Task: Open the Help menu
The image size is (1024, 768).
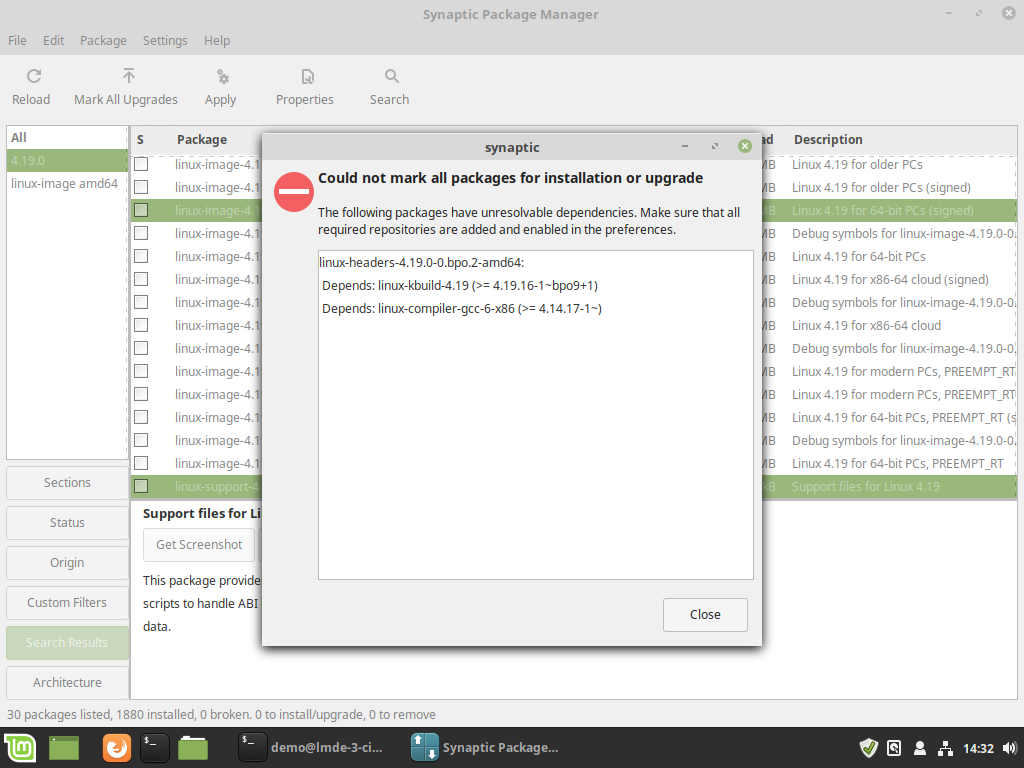Action: 217,40
